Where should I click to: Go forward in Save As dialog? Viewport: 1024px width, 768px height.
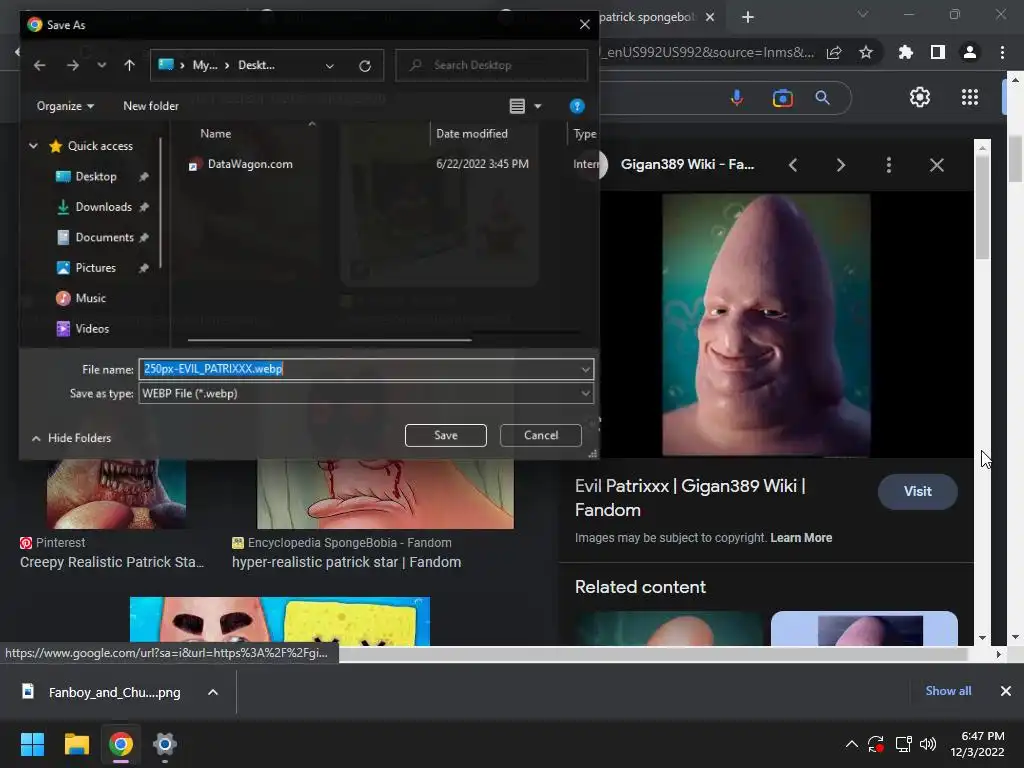[72, 65]
